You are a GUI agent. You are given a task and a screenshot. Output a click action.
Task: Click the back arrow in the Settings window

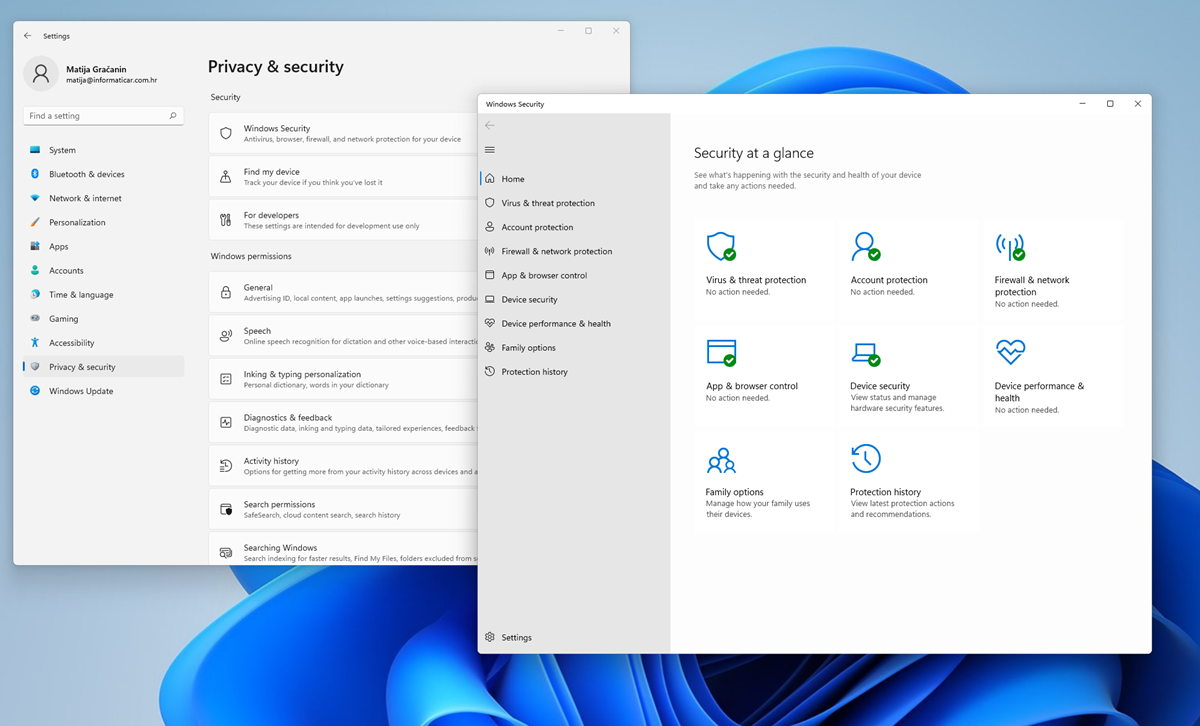(x=28, y=36)
